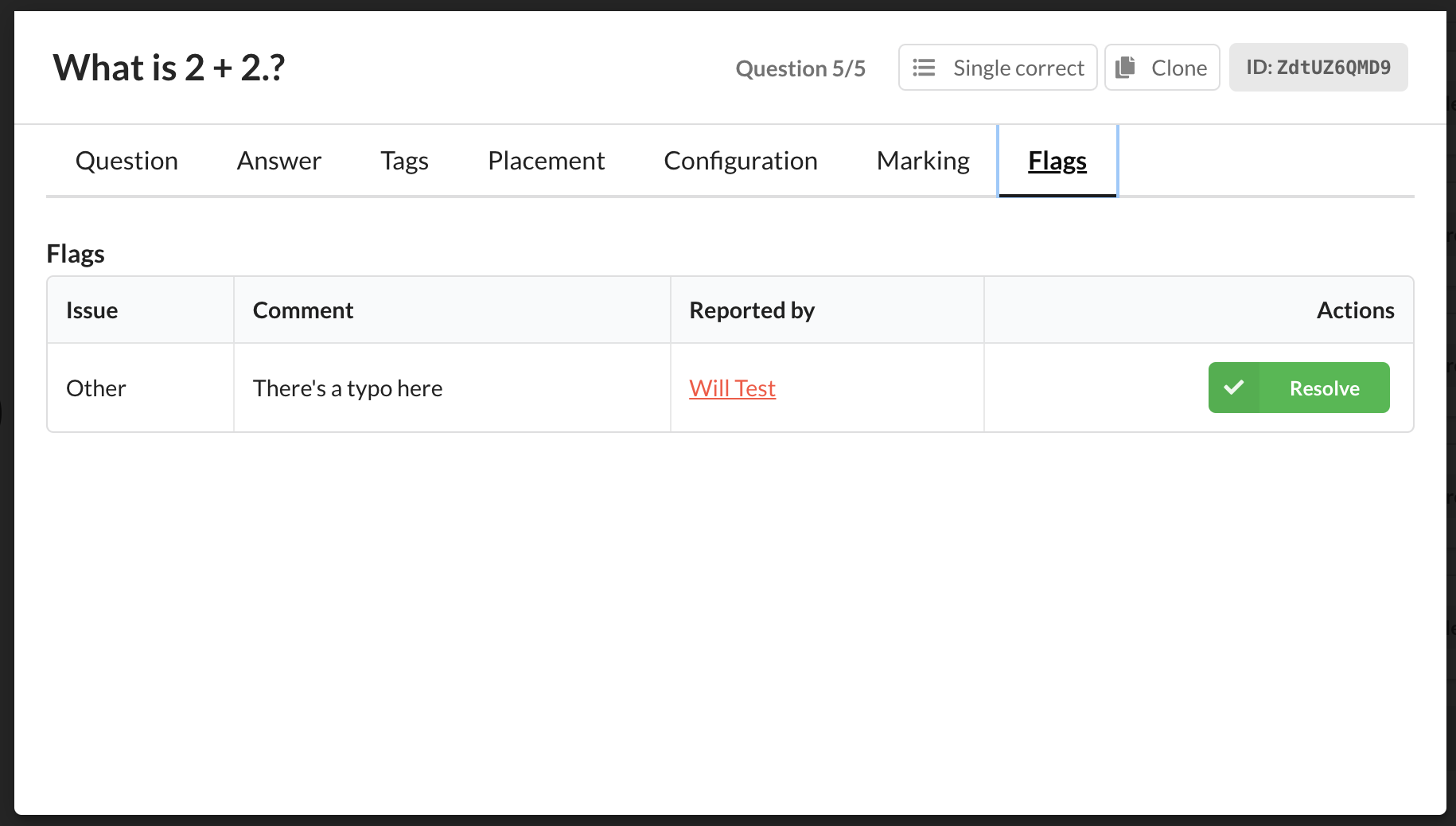This screenshot has width=1456, height=826.
Task: Click the Comment column header
Action: pos(302,310)
